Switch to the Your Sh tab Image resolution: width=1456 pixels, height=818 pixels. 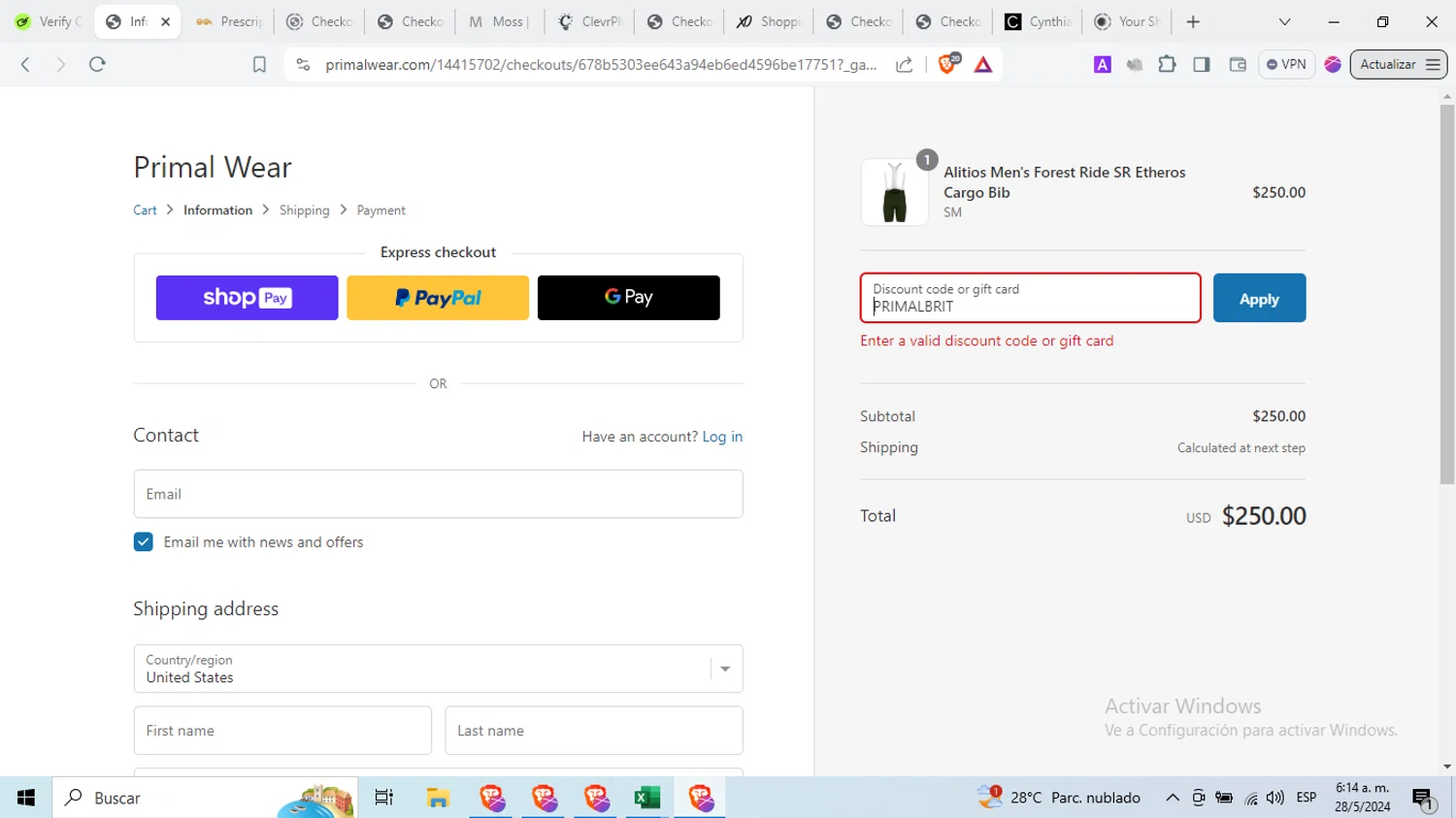[1127, 21]
